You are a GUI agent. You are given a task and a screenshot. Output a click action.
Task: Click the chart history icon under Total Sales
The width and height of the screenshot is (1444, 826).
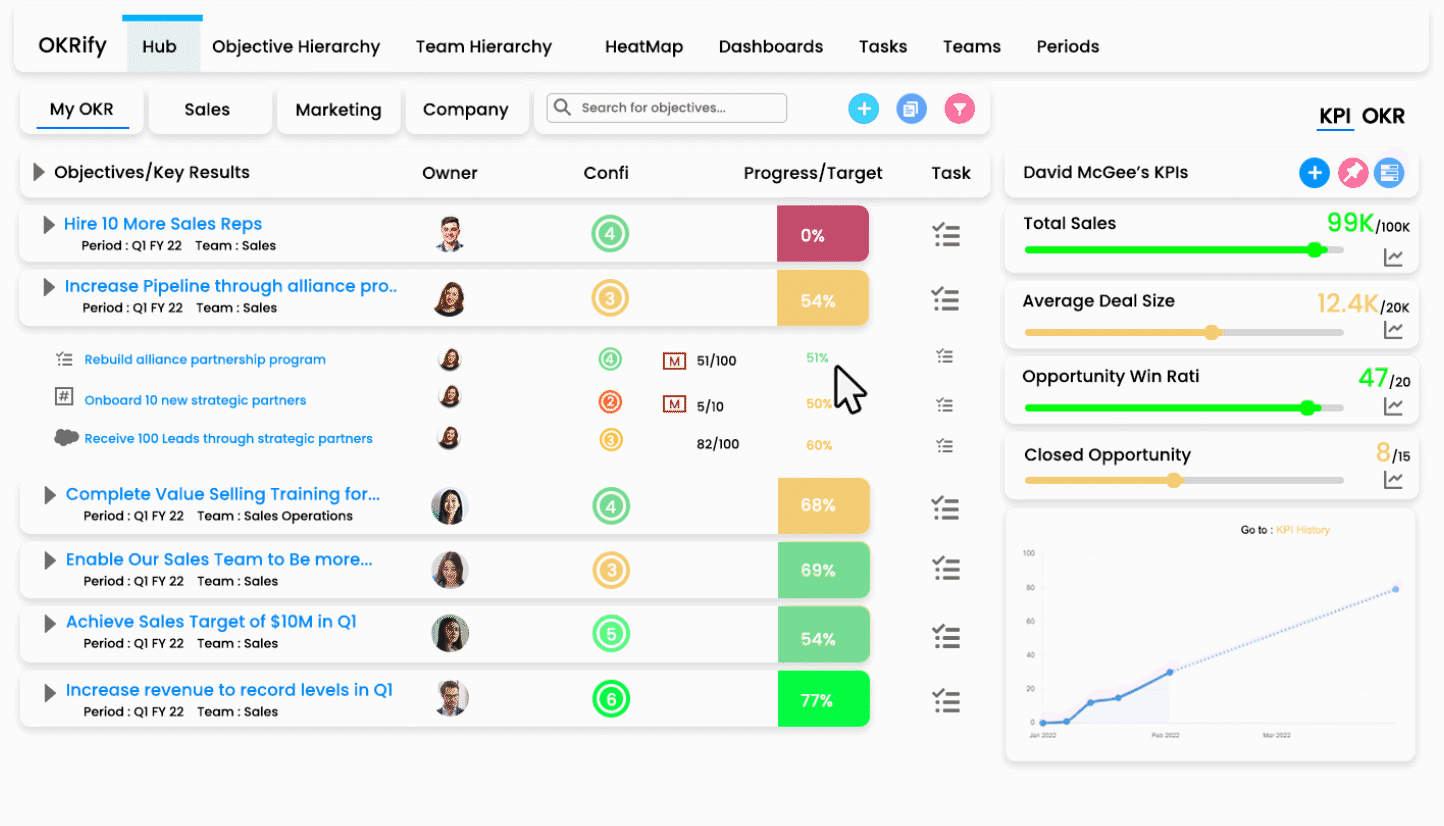tap(1393, 257)
